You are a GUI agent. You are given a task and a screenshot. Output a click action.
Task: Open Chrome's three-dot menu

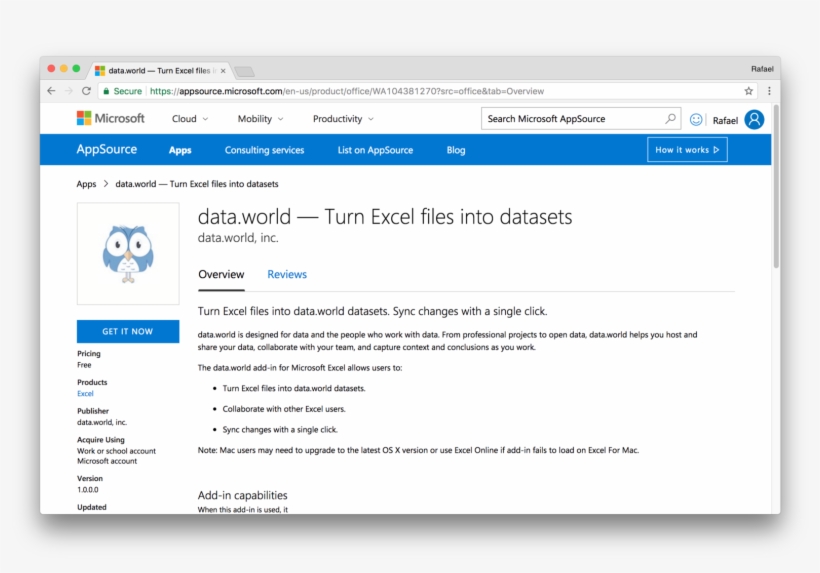(769, 91)
